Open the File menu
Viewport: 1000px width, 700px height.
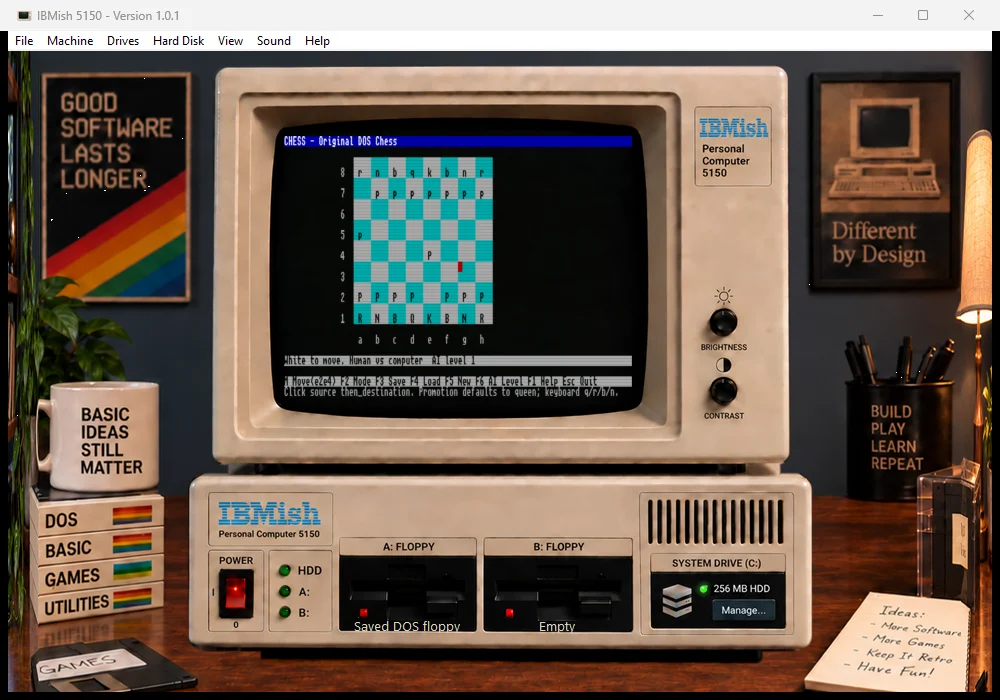point(24,41)
